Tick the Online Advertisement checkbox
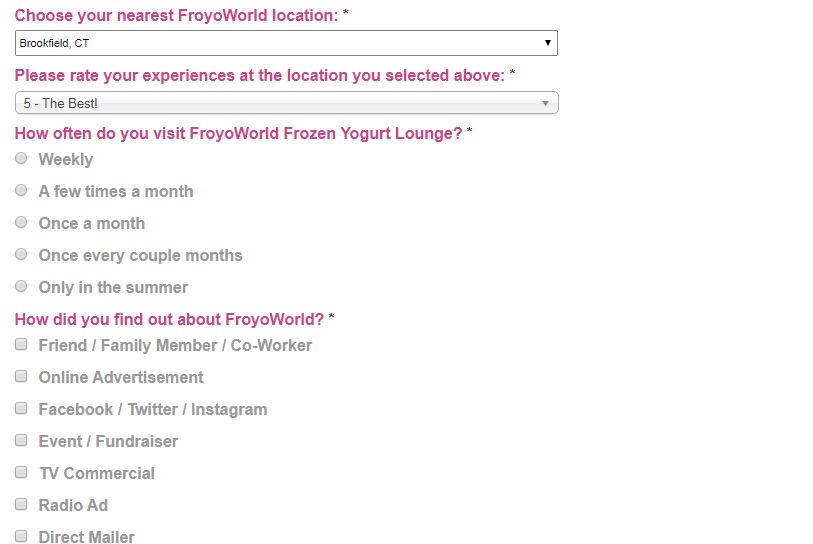 coord(21,376)
